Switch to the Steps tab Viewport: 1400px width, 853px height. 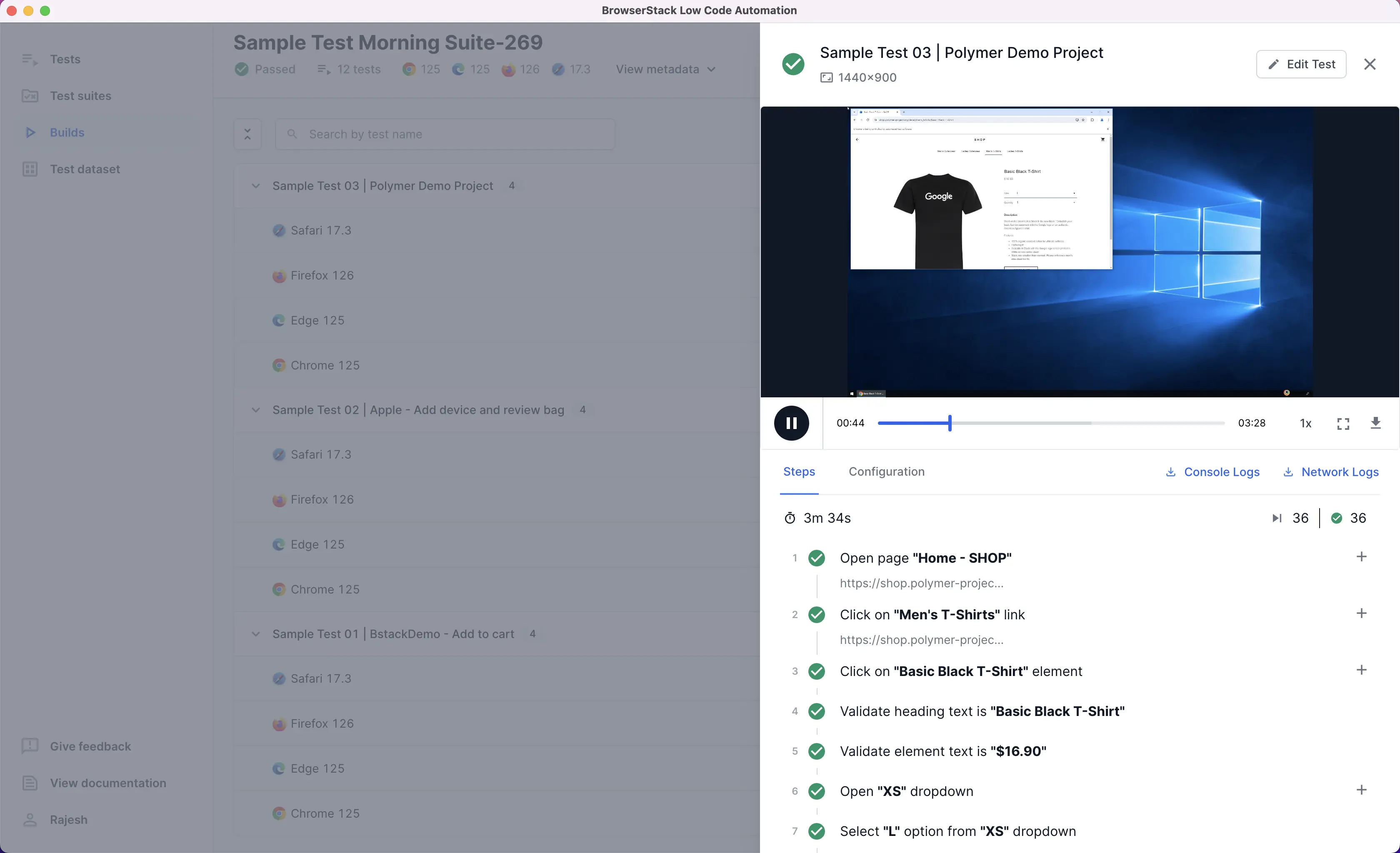[799, 471]
